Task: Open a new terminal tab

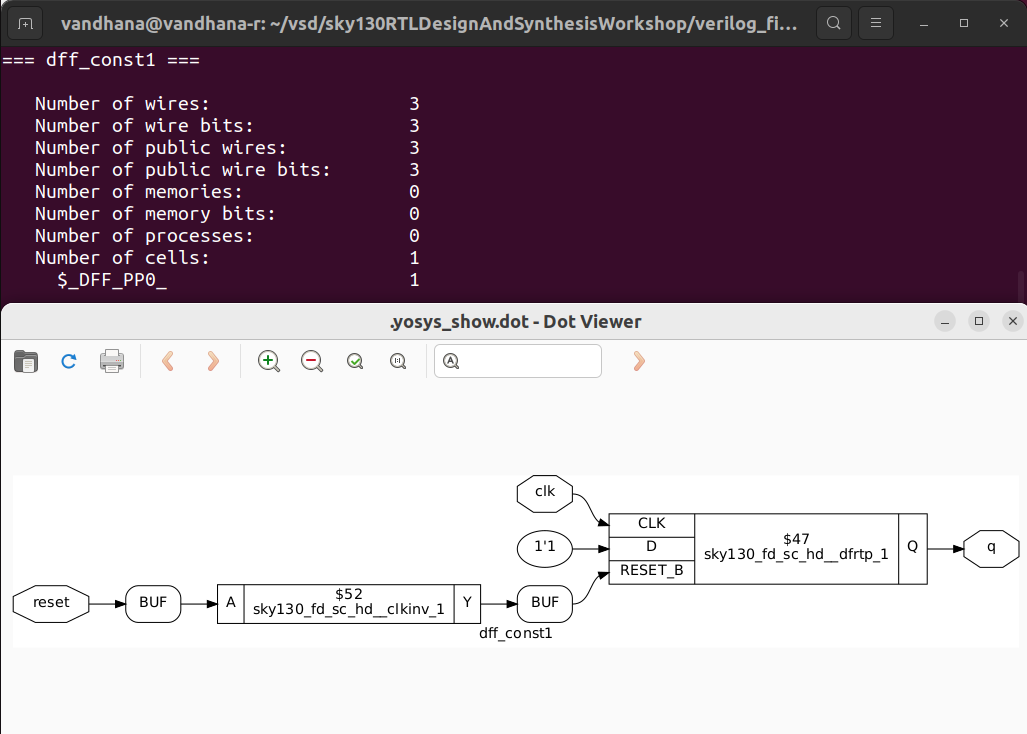Action: click(x=23, y=22)
